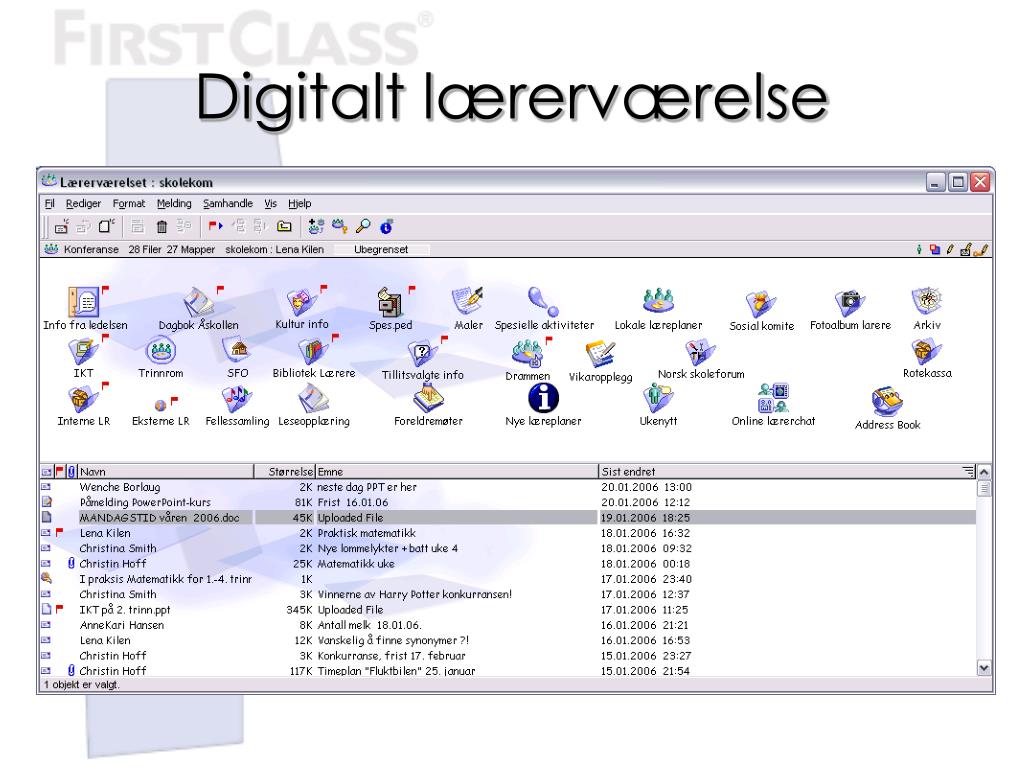
Task: Sort list by Emne column header
Action: click(457, 471)
